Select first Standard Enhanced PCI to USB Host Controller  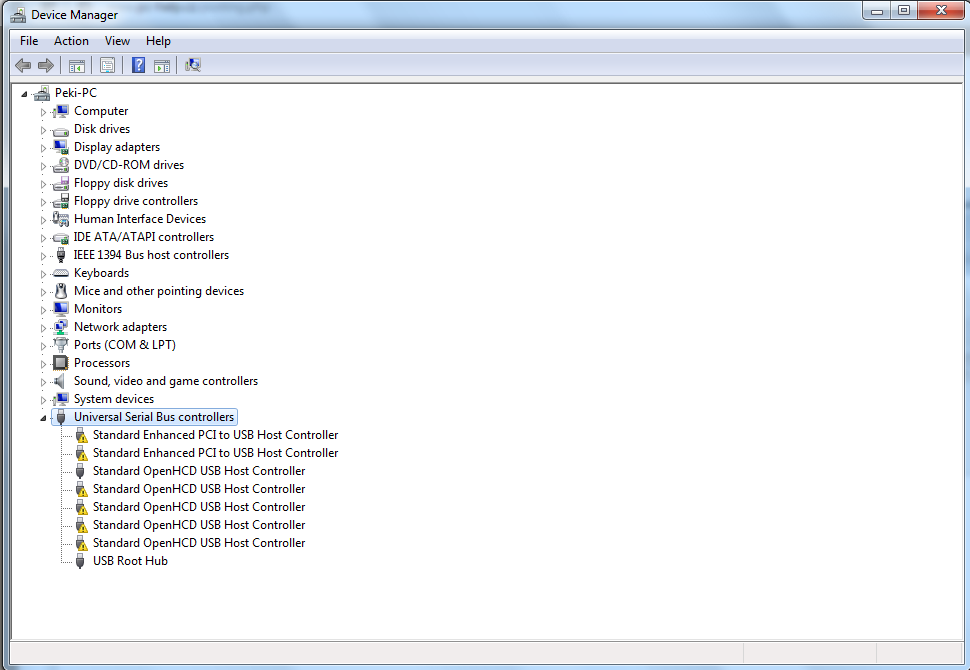[215, 435]
